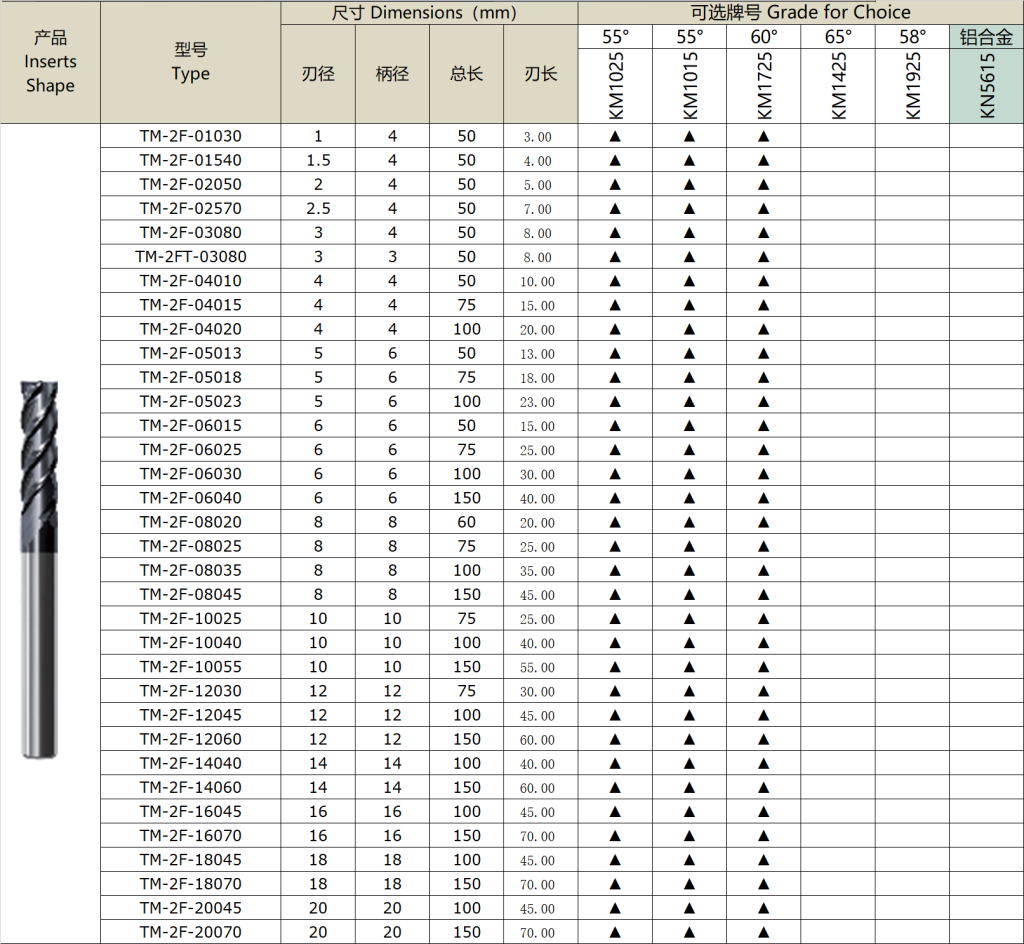Select type cell TM-2F-16045
The width and height of the screenshot is (1024, 944).
pyautogui.click(x=191, y=812)
